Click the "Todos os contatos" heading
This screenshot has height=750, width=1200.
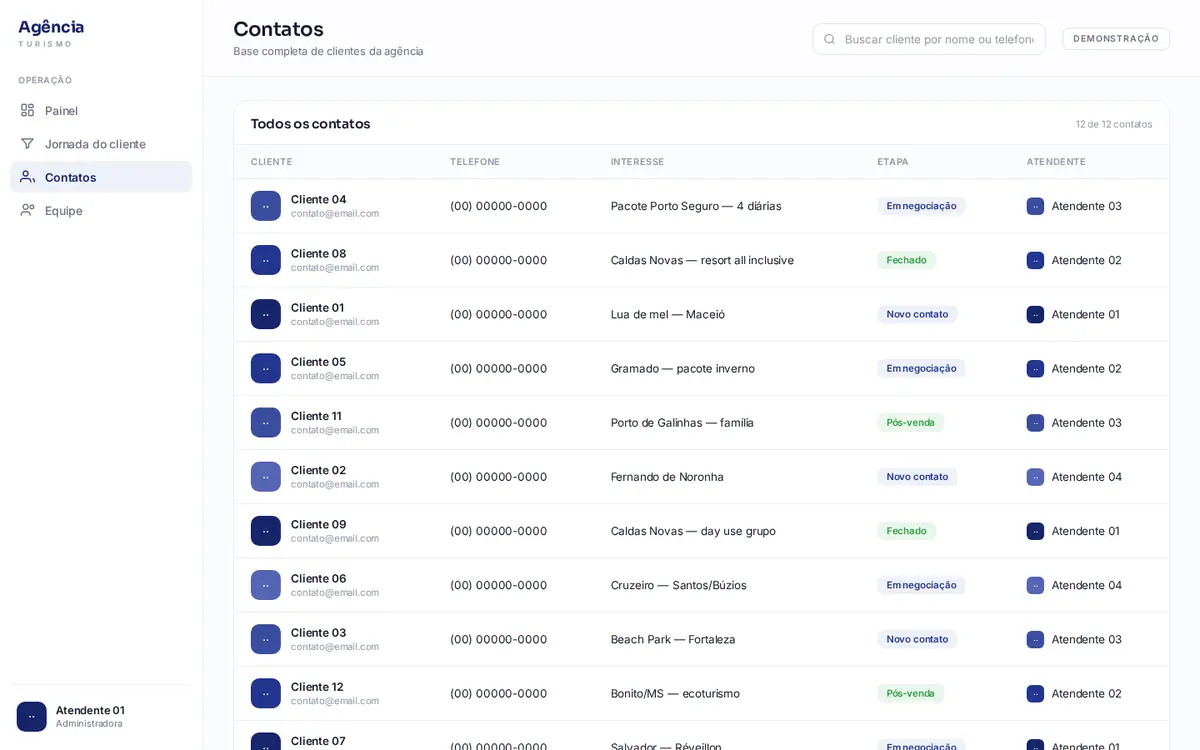310,124
